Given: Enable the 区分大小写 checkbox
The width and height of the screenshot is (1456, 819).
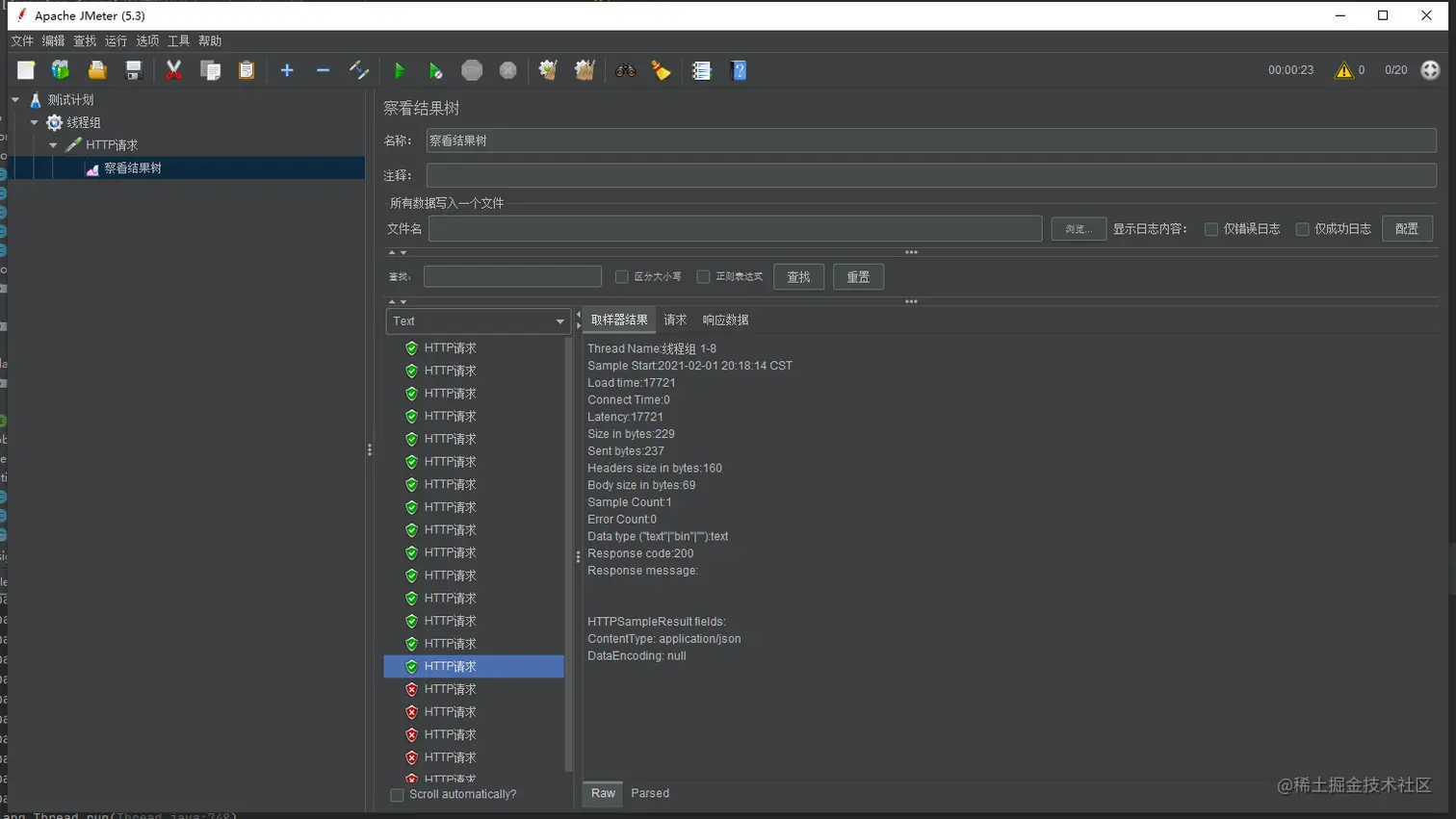Looking at the screenshot, I should [x=622, y=277].
